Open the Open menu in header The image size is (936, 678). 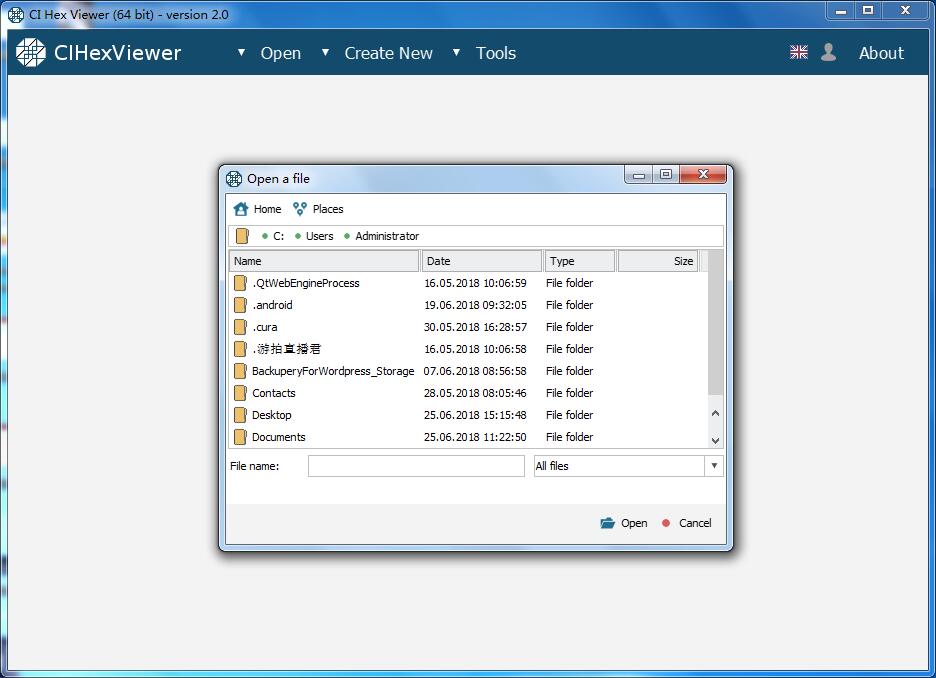pyautogui.click(x=281, y=53)
